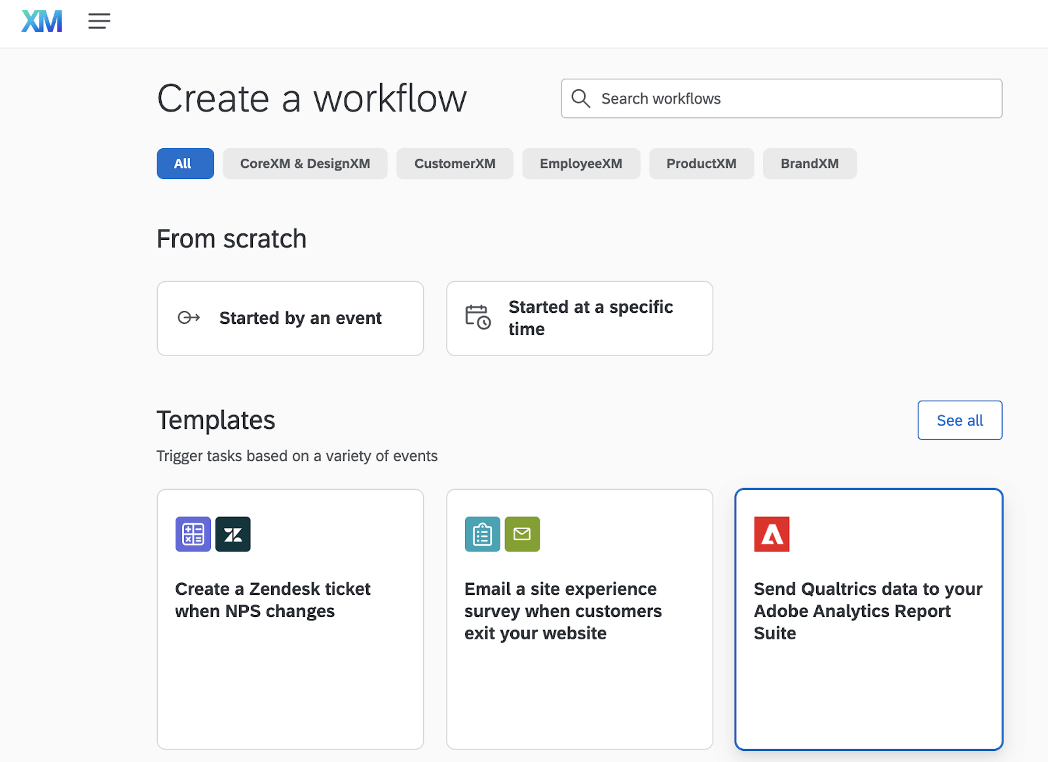
Task: Click the red Adobe logo icon
Action: [771, 534]
